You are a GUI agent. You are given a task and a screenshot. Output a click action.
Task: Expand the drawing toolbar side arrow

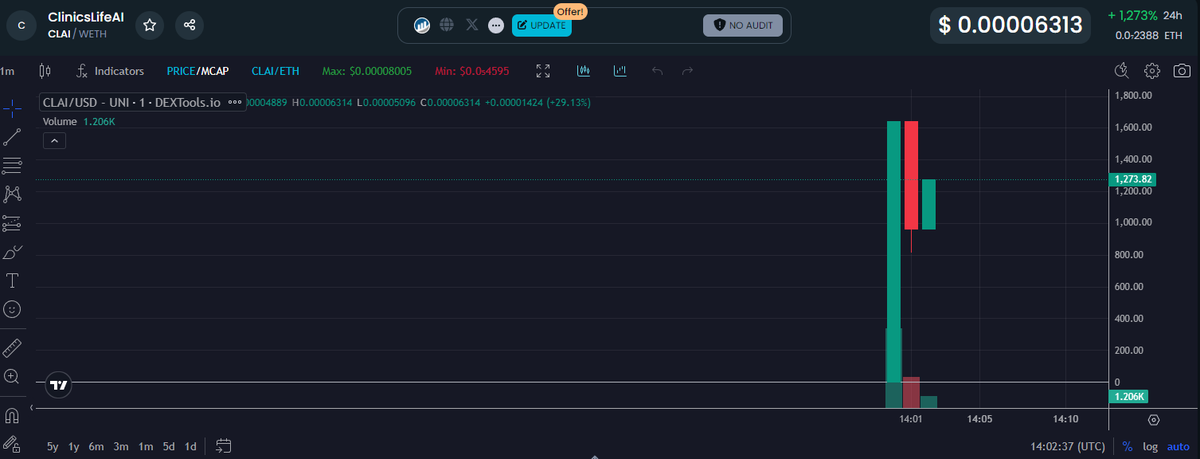[31, 408]
